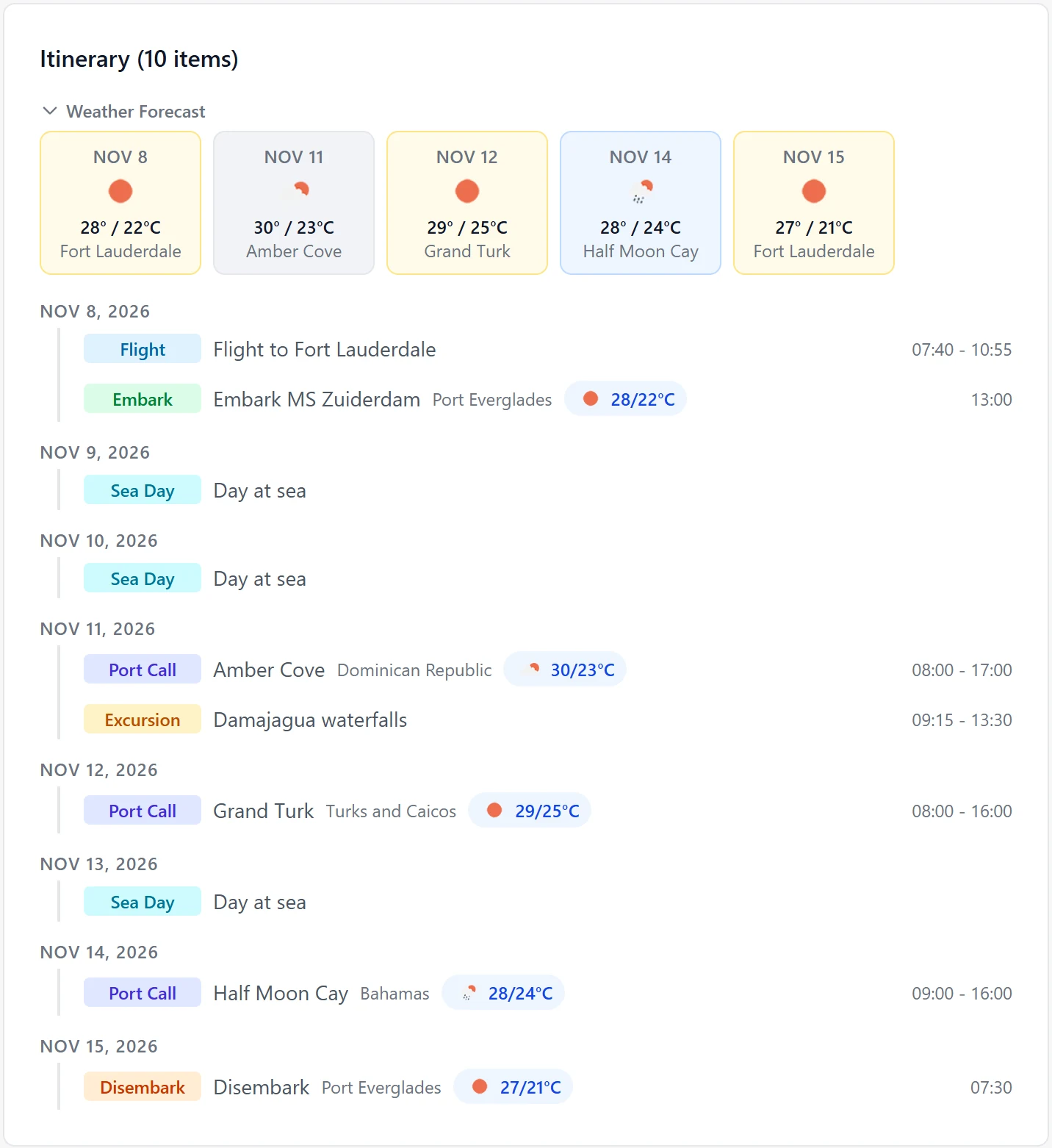Click the sun icon on the NOV 12 card
Screen dimensions: 1052x1148
coord(467,191)
